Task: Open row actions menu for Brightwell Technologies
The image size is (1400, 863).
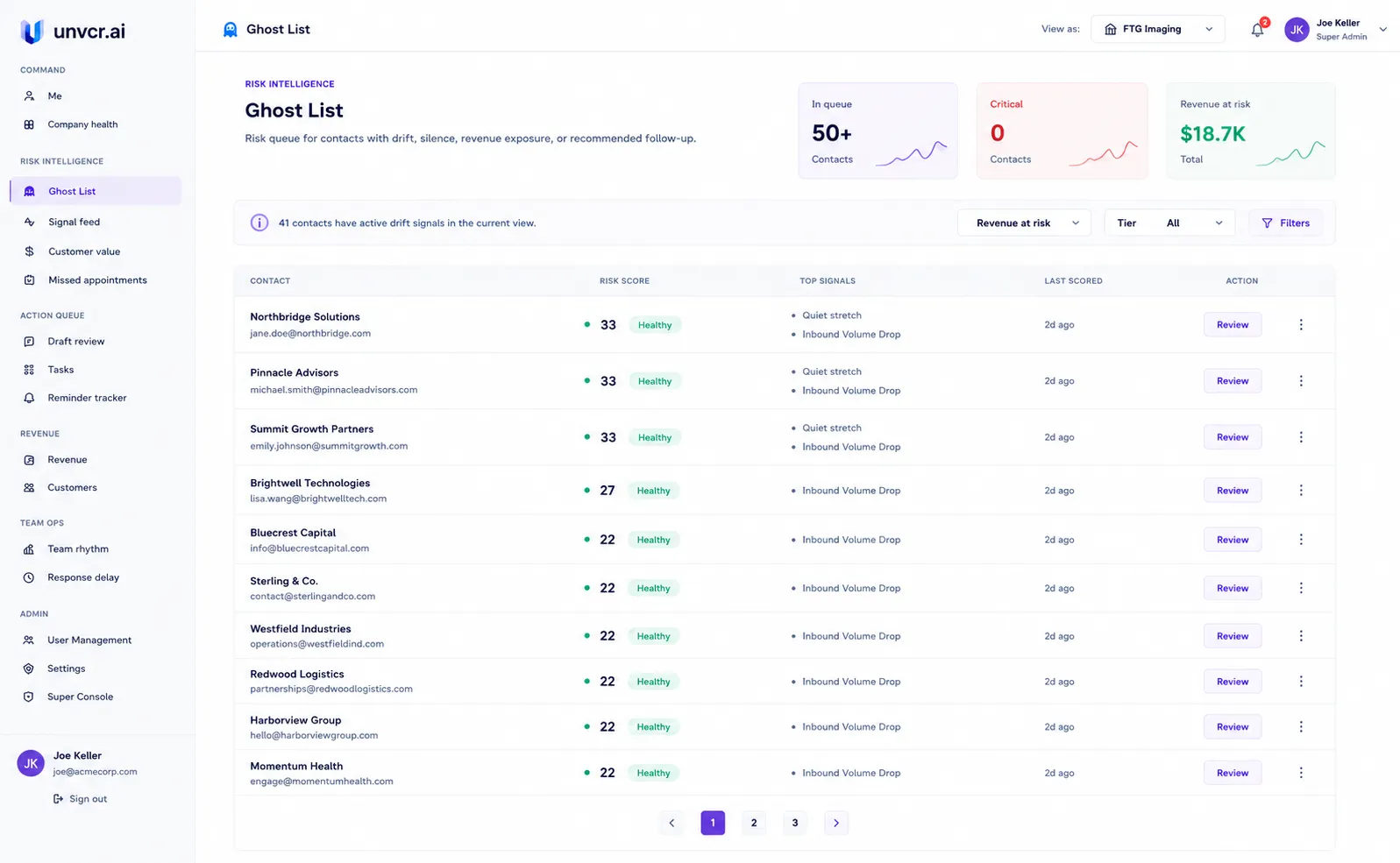Action: tap(1301, 491)
